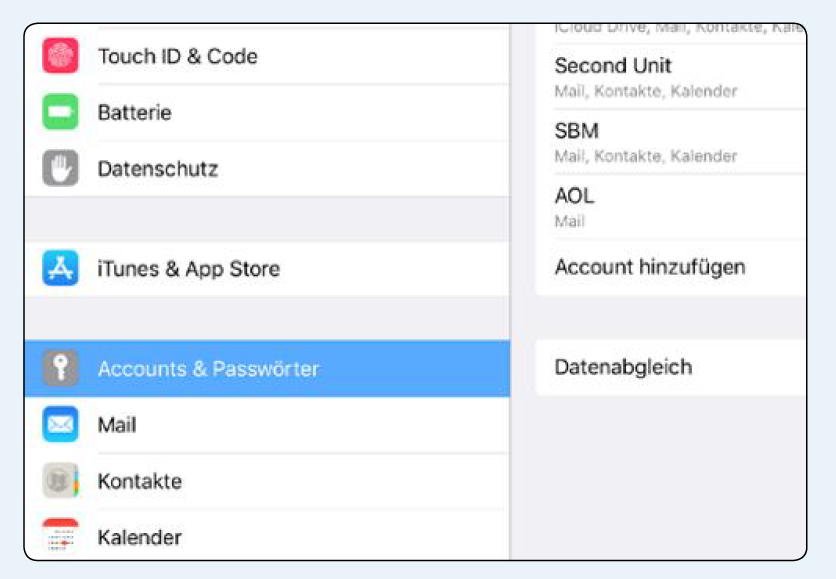This screenshot has height=579, width=836.
Task: Go to iTunes & App Store settings
Action: tap(267, 269)
